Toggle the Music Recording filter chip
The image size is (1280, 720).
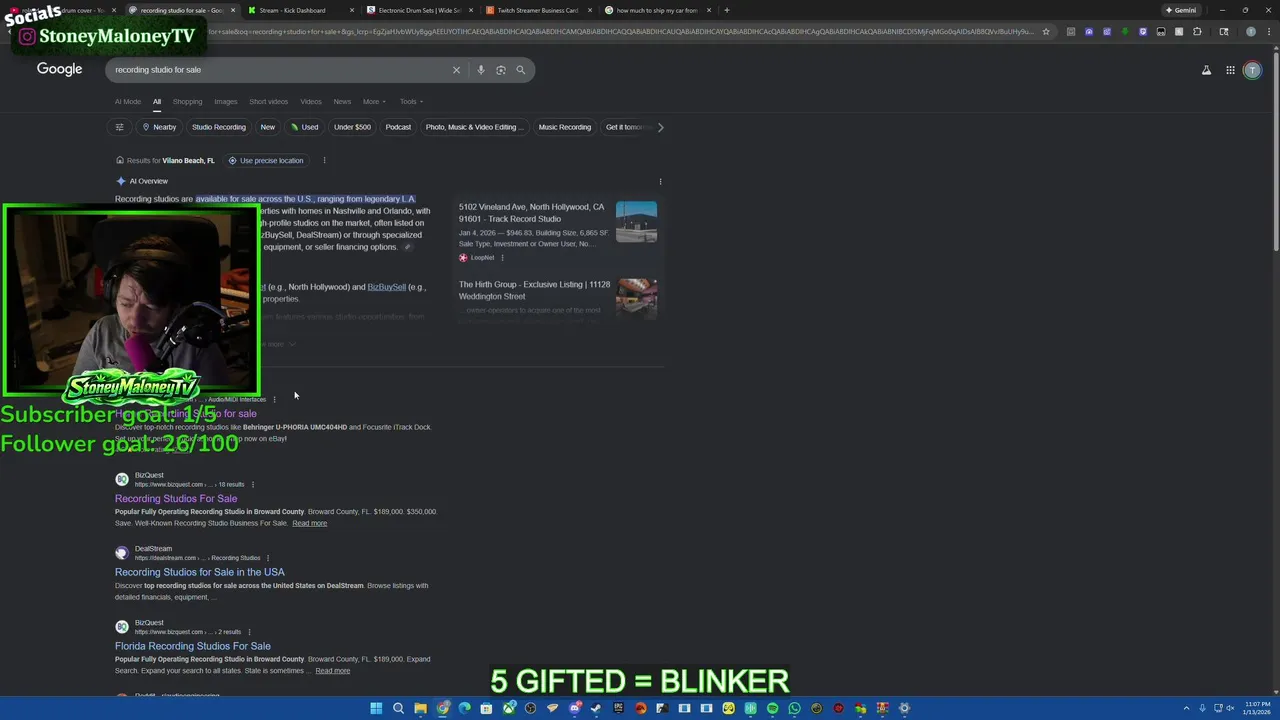pos(565,127)
